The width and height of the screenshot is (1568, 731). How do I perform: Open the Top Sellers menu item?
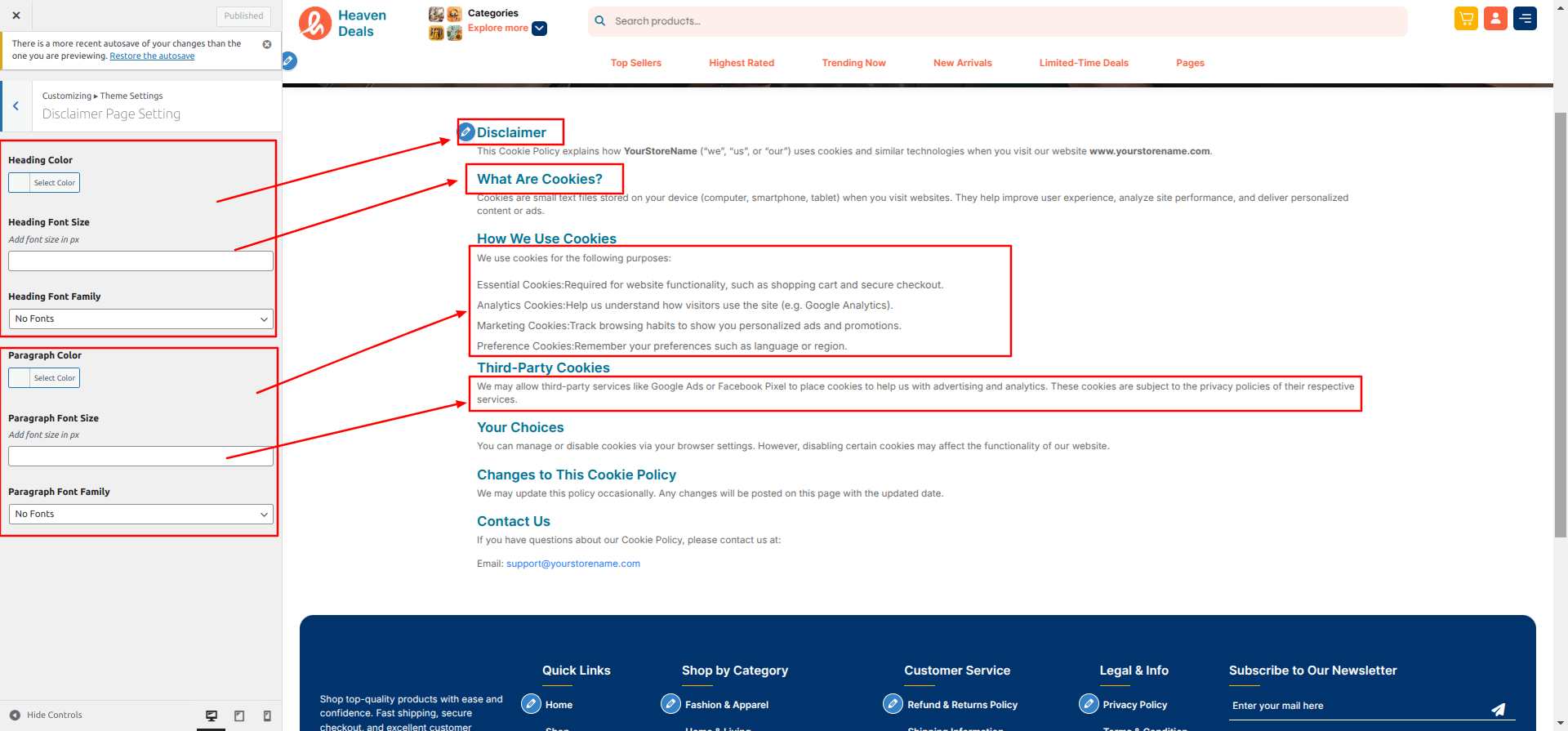636,63
